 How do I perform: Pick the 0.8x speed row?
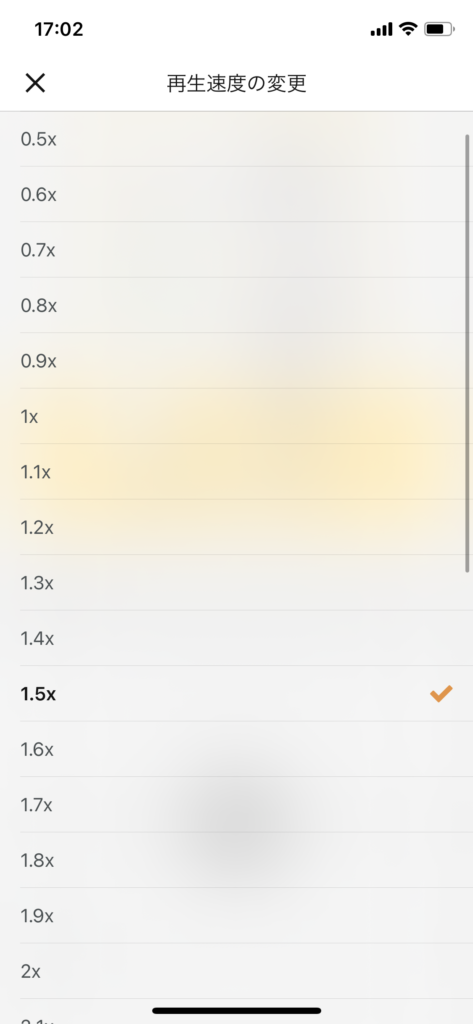pyautogui.click(x=236, y=306)
